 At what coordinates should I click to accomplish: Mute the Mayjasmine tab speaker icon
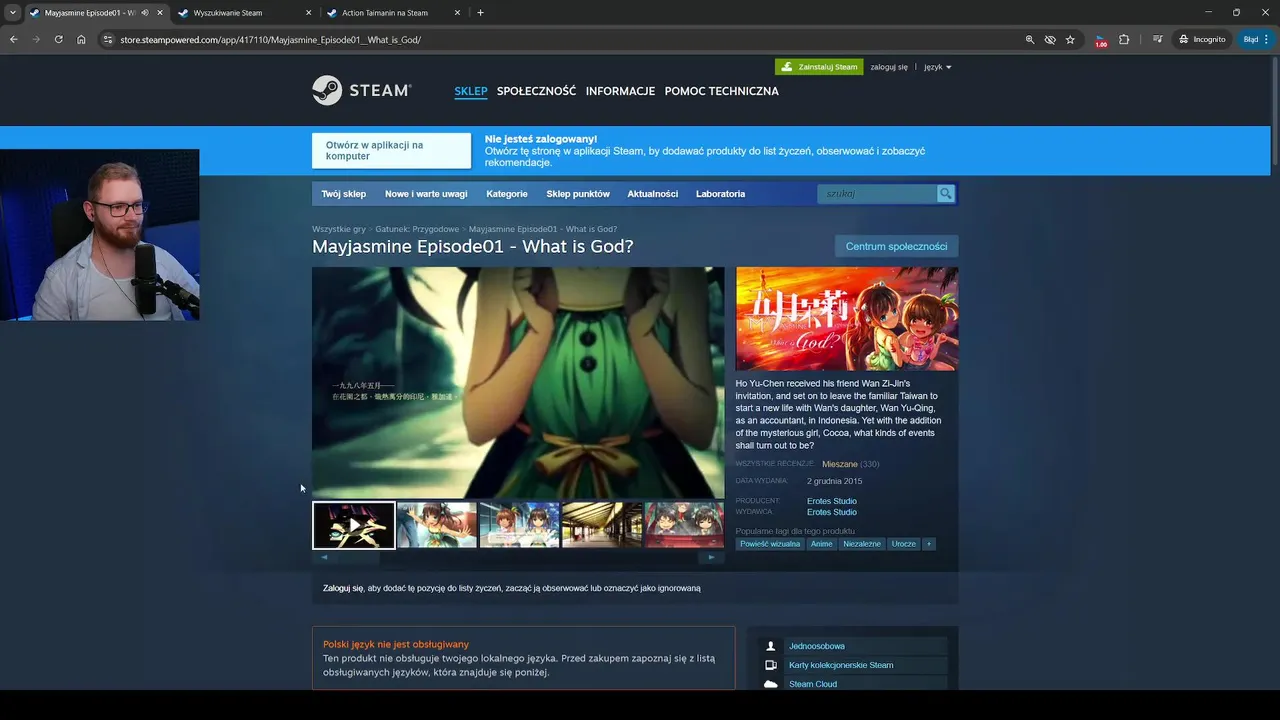(x=145, y=13)
